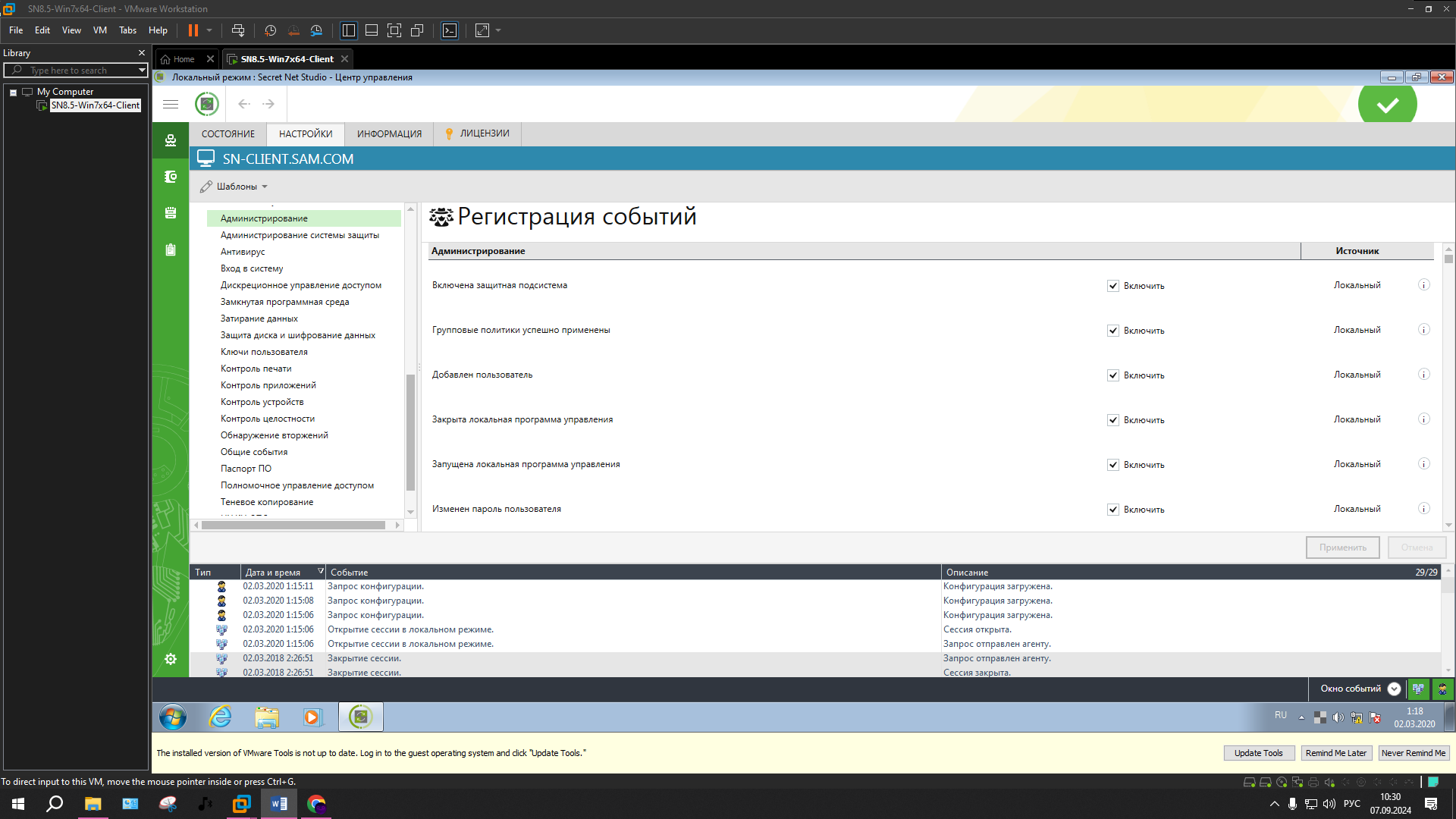The height and width of the screenshot is (819, 1456).
Task: Click the green refresh/sync circle icon
Action: (x=207, y=104)
